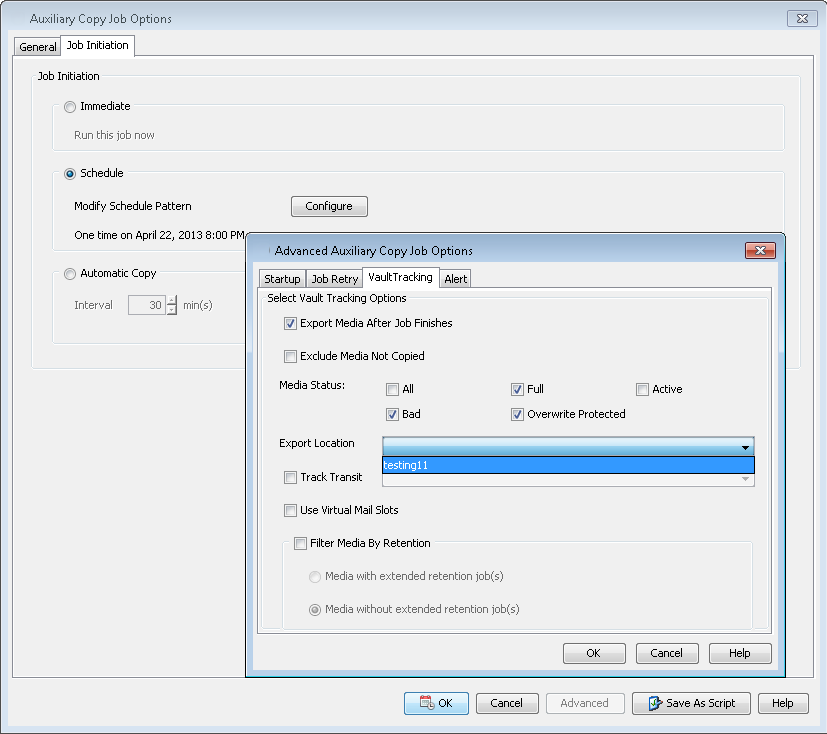Open the Job Retry tab

(x=334, y=279)
